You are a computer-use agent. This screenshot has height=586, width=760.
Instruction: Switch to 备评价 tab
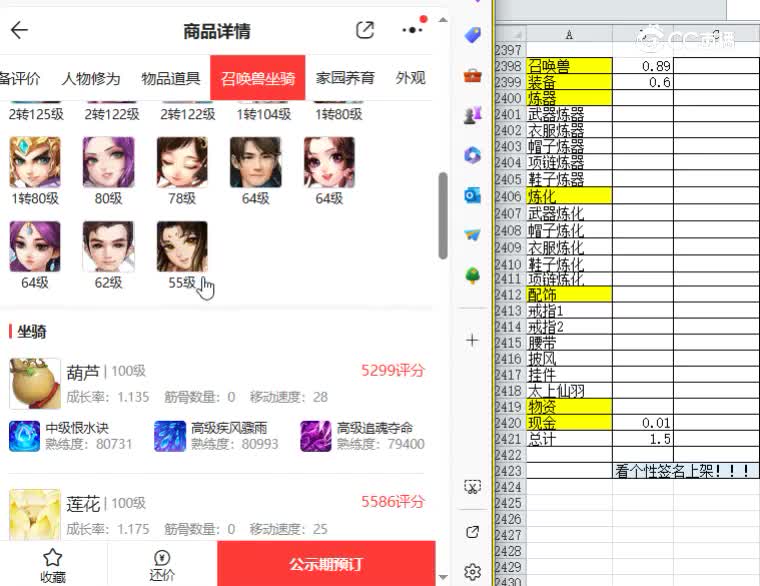(20, 78)
